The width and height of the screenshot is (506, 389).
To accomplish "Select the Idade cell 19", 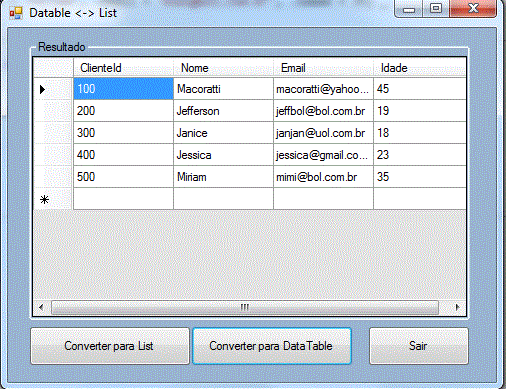I will [x=420, y=111].
